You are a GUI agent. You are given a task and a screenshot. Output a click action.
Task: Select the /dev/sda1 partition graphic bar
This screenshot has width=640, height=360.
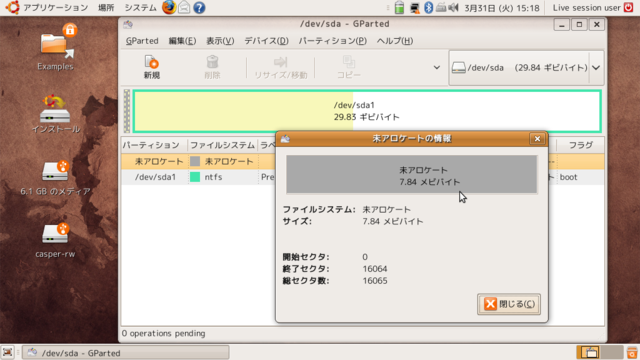[x=367, y=111]
